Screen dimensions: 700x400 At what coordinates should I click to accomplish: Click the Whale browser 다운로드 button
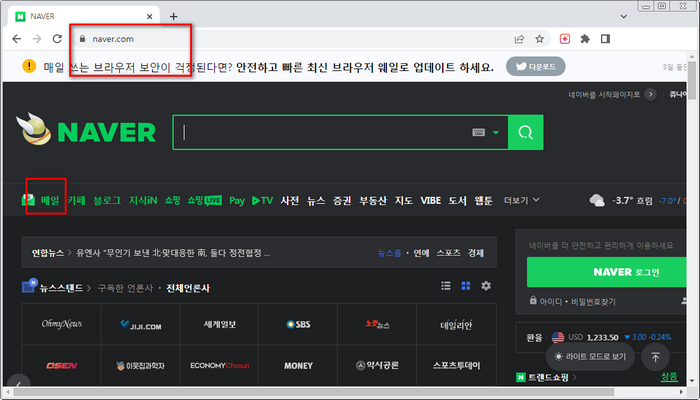pos(536,67)
